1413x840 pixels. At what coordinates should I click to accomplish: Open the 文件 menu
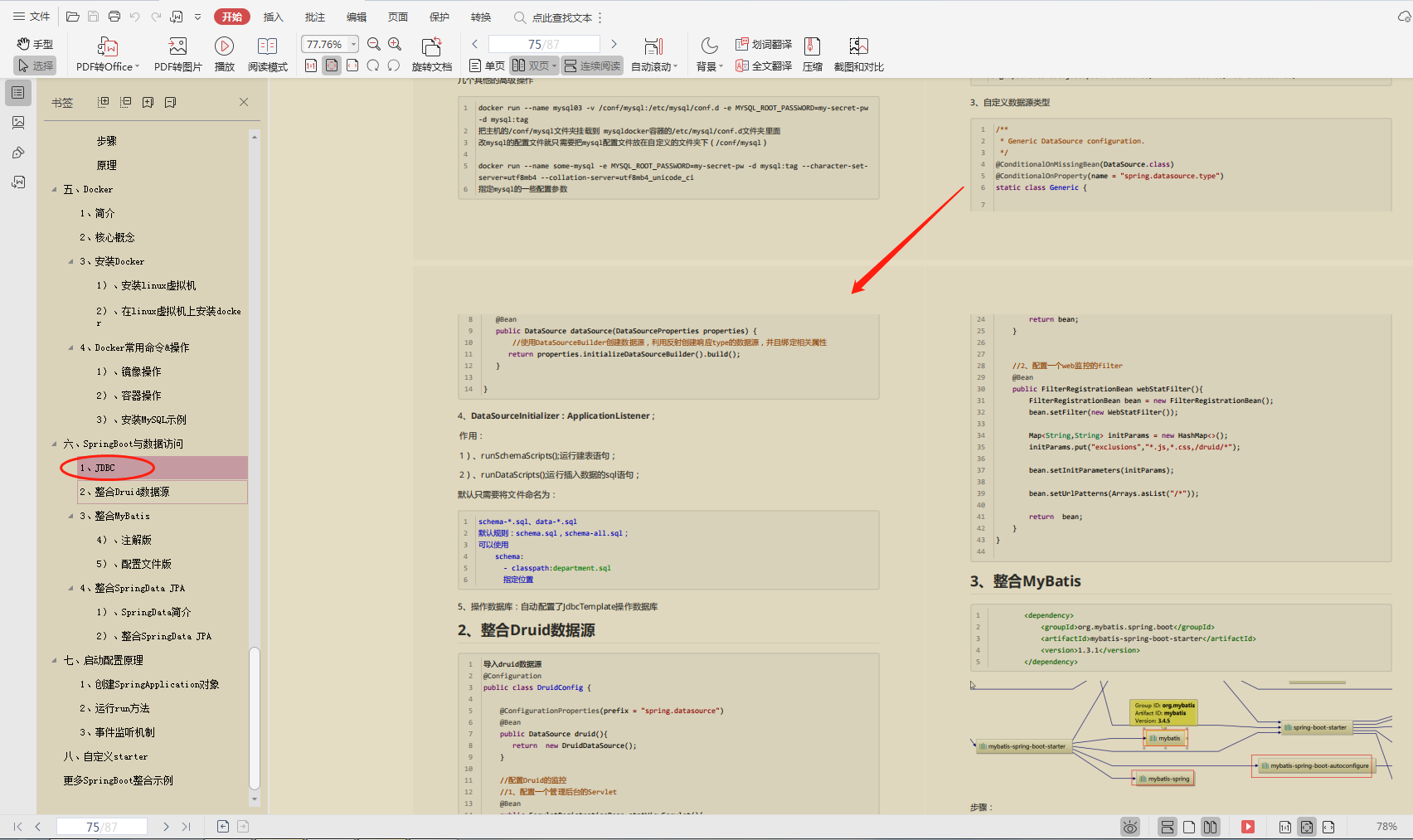coord(31,17)
